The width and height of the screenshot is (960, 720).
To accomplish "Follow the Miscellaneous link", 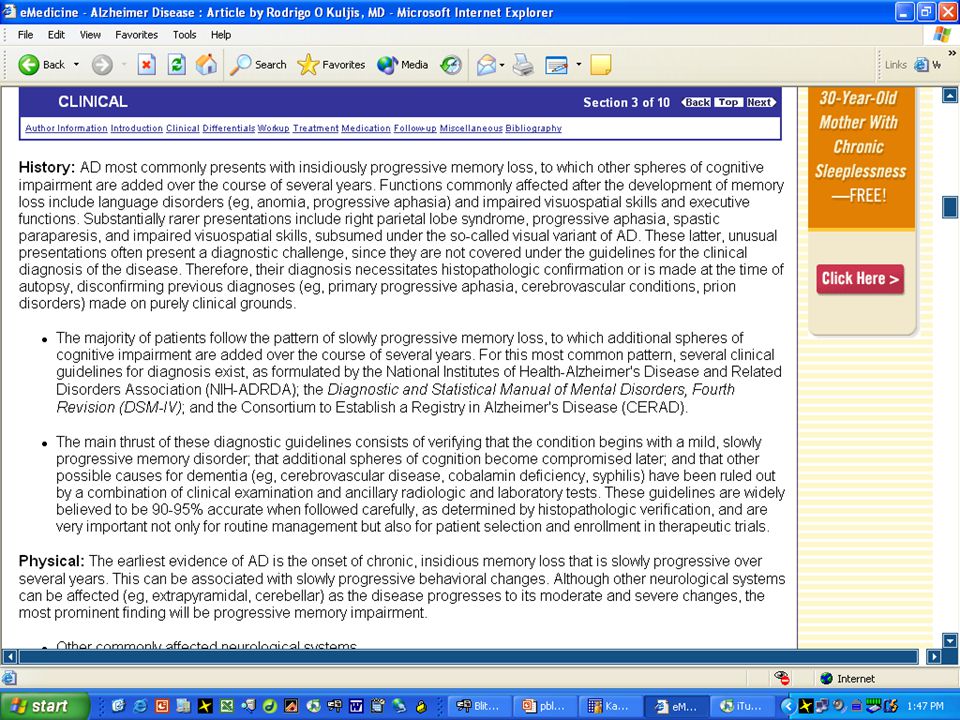I will pos(471,128).
